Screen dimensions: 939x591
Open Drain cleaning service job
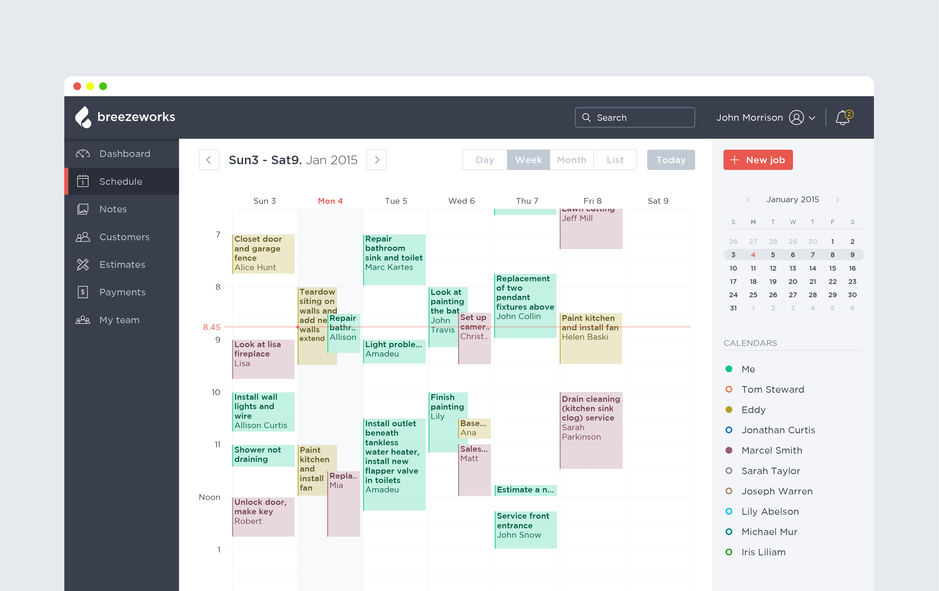(590, 430)
